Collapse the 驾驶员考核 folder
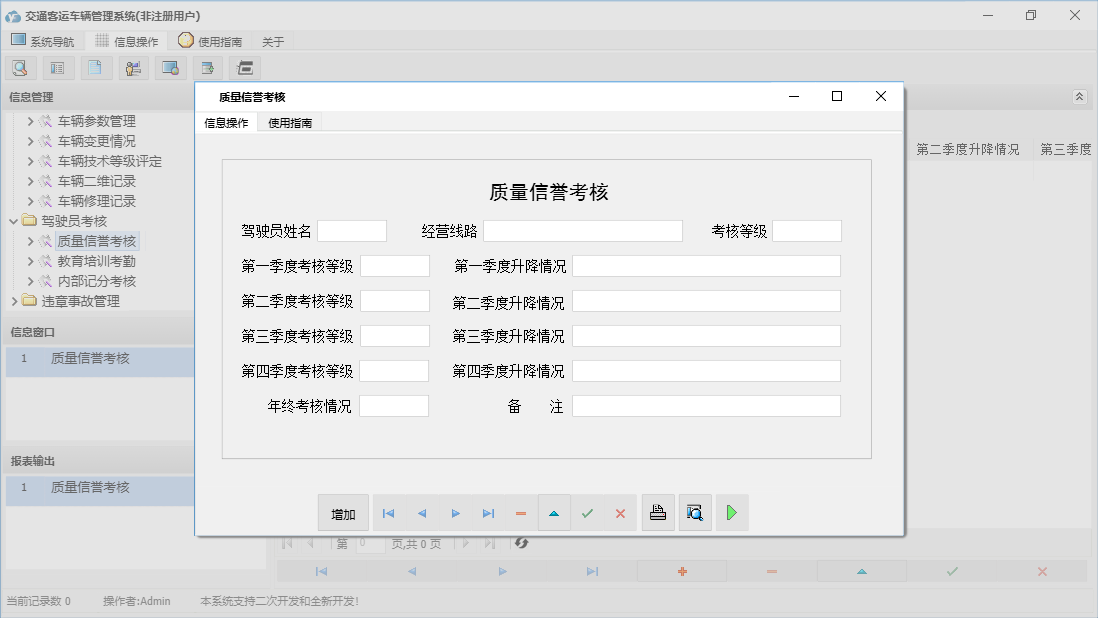This screenshot has width=1098, height=618. tap(12, 220)
